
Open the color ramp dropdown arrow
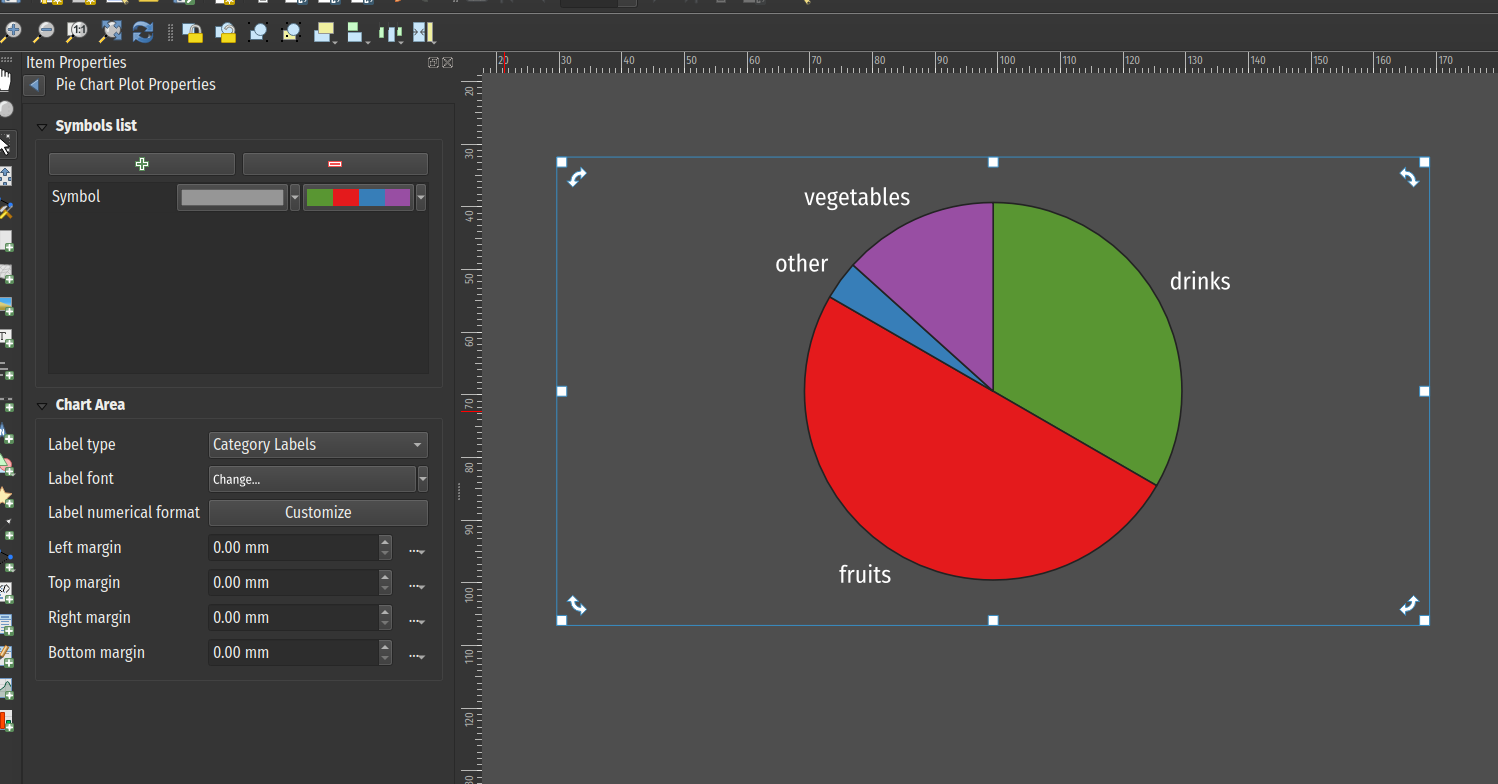[x=421, y=198]
